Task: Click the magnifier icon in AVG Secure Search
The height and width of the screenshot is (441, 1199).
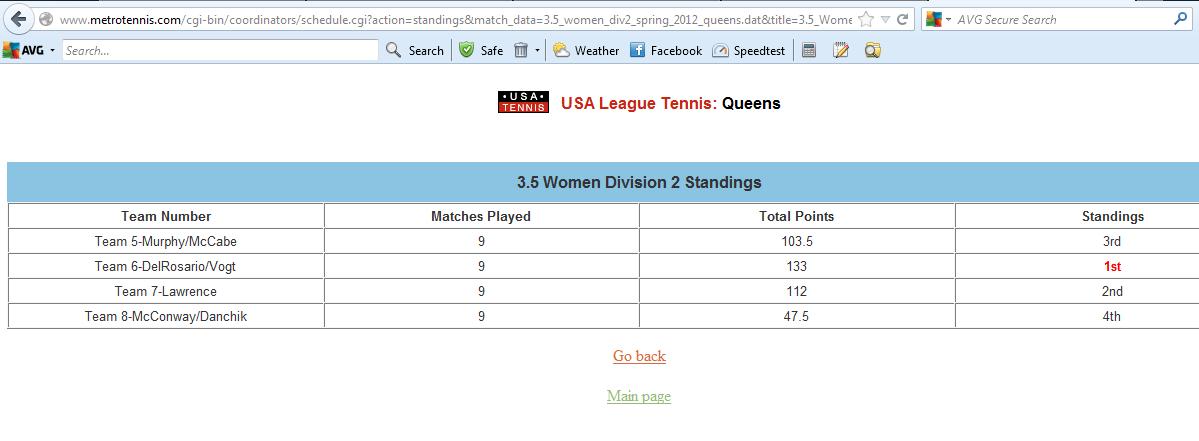Action: pos(1181,19)
